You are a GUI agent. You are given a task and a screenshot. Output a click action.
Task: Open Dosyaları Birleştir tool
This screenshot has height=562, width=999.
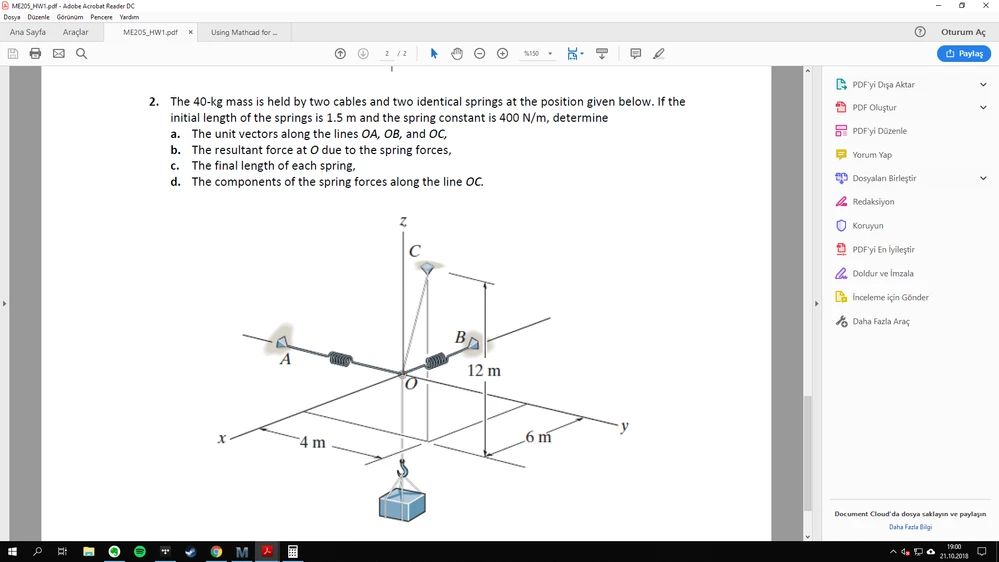click(884, 178)
